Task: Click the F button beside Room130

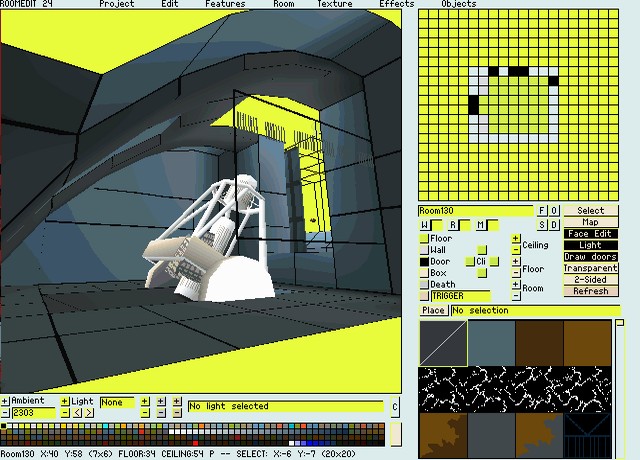Action: pos(543,211)
